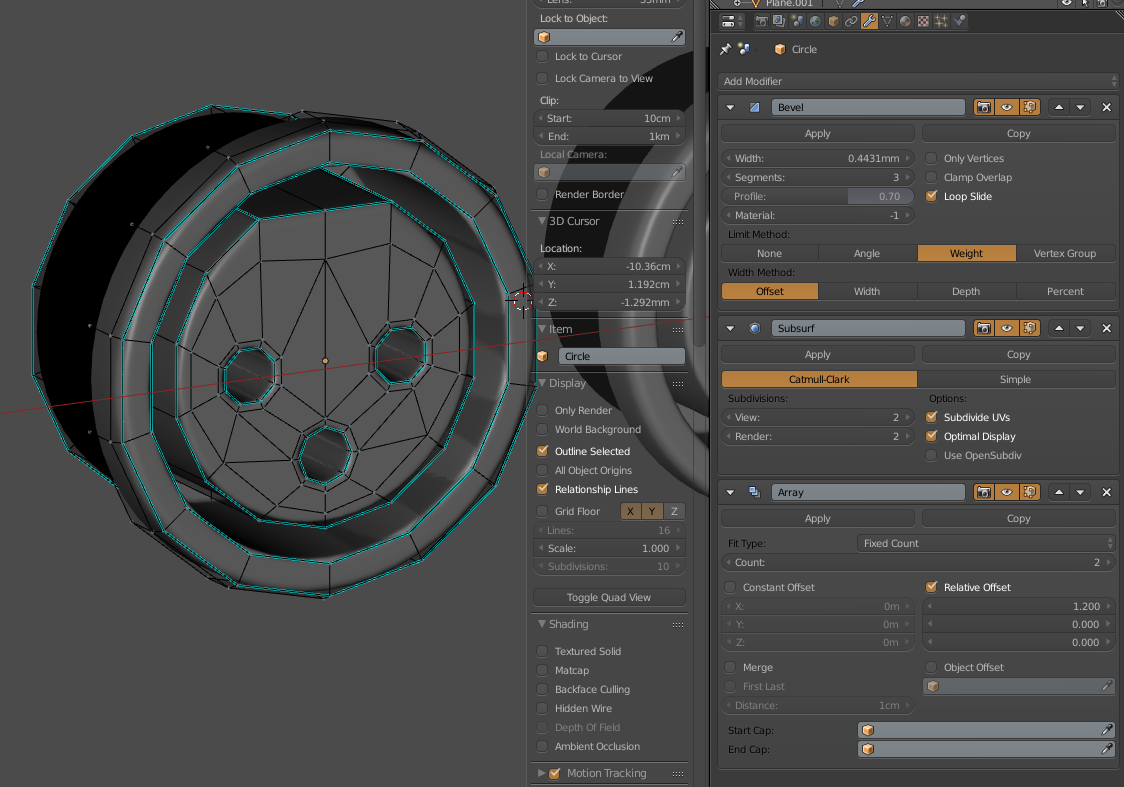This screenshot has height=787, width=1124.
Task: Set bevel Limit Method to Vertex Group
Action: (x=1065, y=253)
